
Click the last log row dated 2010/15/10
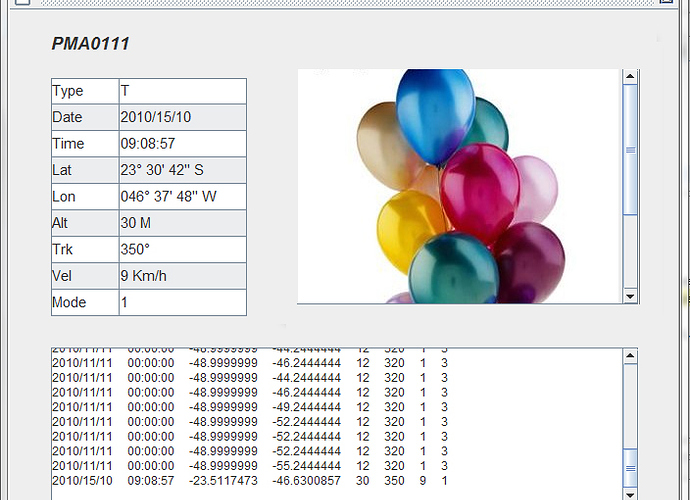pos(250,481)
